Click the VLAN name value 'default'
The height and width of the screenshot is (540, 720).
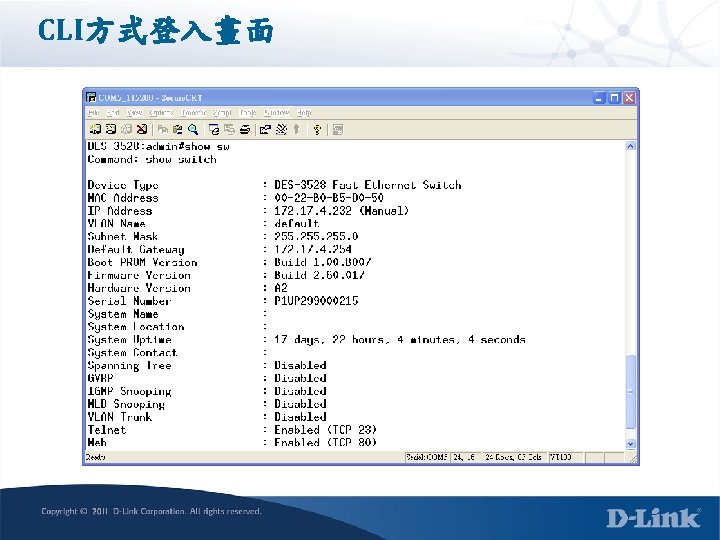297,224
